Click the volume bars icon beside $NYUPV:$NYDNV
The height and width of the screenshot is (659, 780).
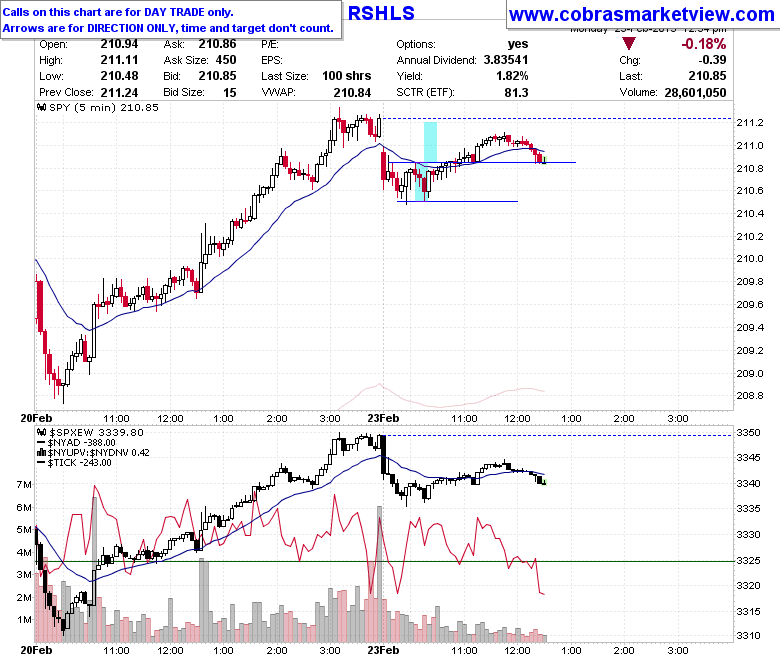(x=42, y=453)
